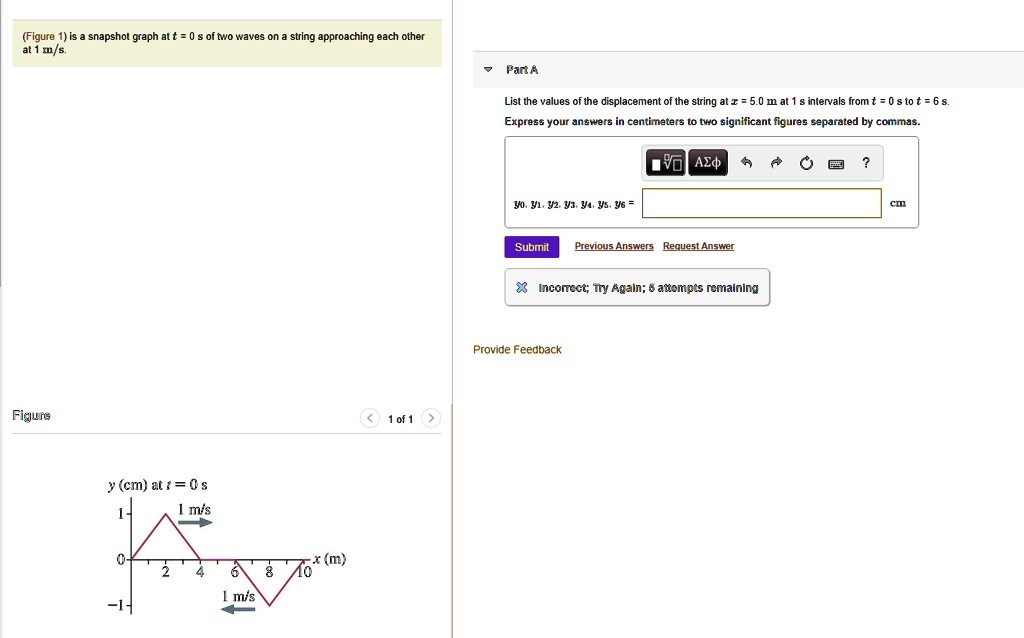1024x638 pixels.
Task: Open the math templates symbol palette
Action: 665,162
